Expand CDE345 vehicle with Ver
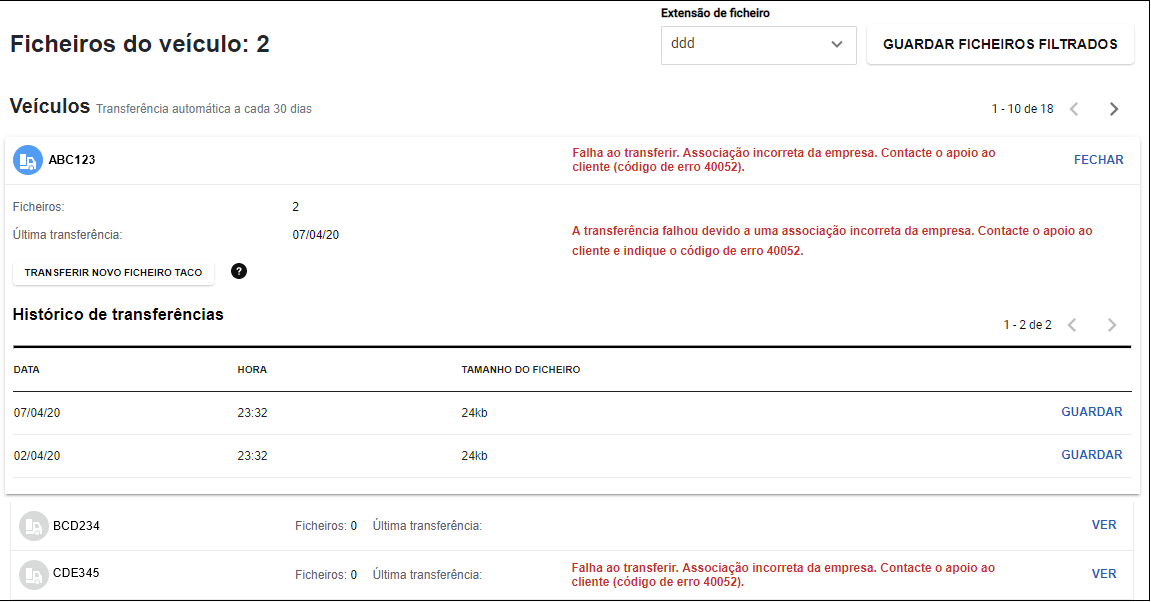The image size is (1151, 602). (x=1104, y=574)
